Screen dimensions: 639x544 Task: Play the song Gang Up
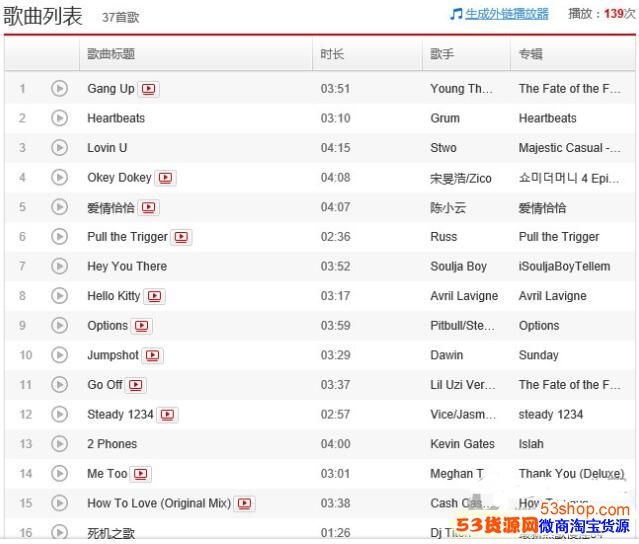tap(59, 89)
